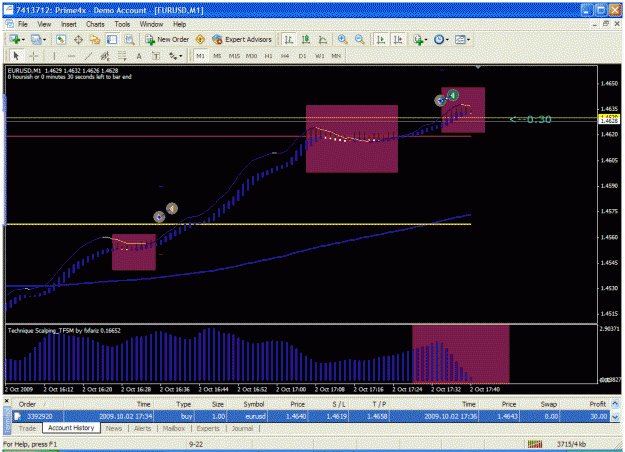Switch to the Journal tab

(242, 428)
